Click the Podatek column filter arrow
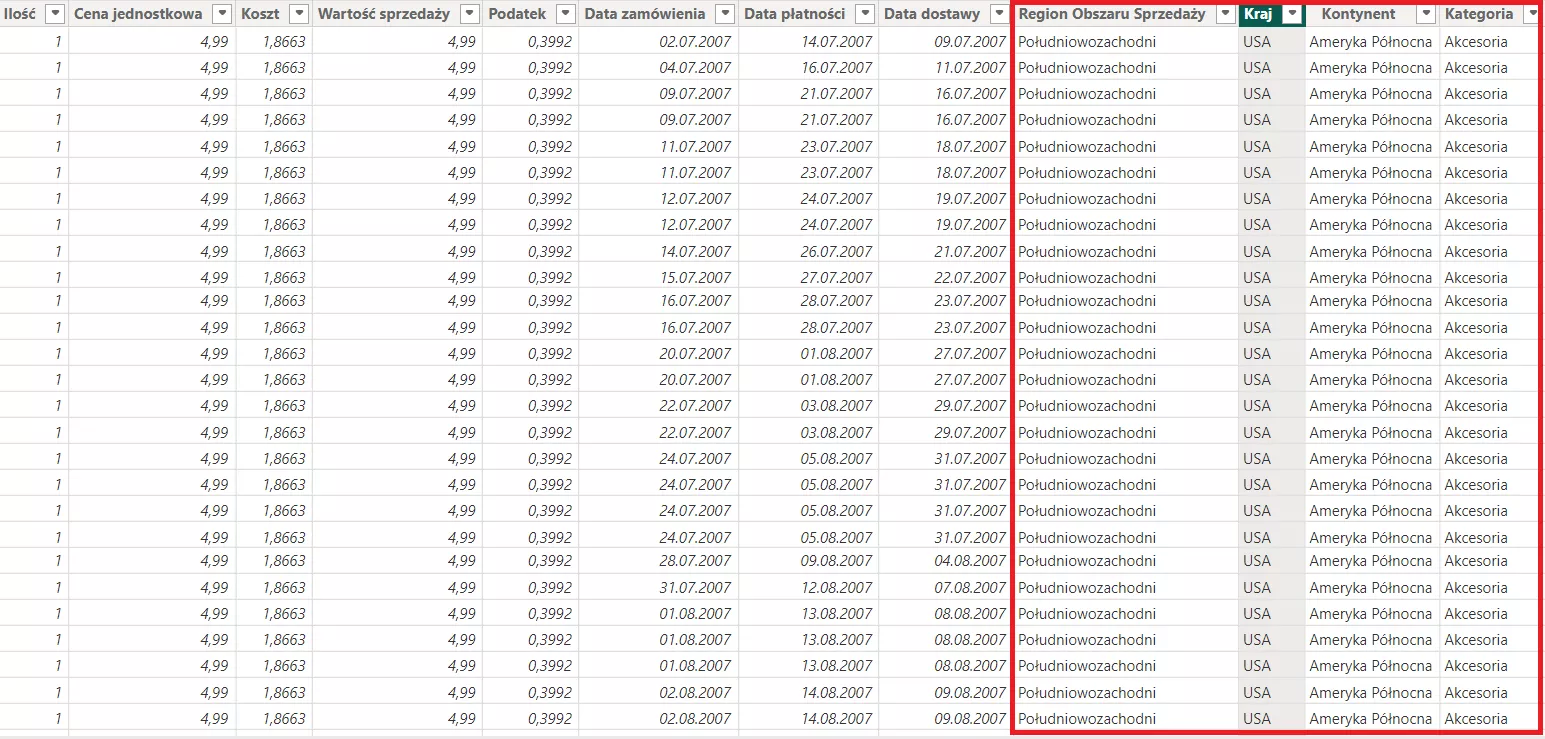1545x739 pixels. [566, 14]
